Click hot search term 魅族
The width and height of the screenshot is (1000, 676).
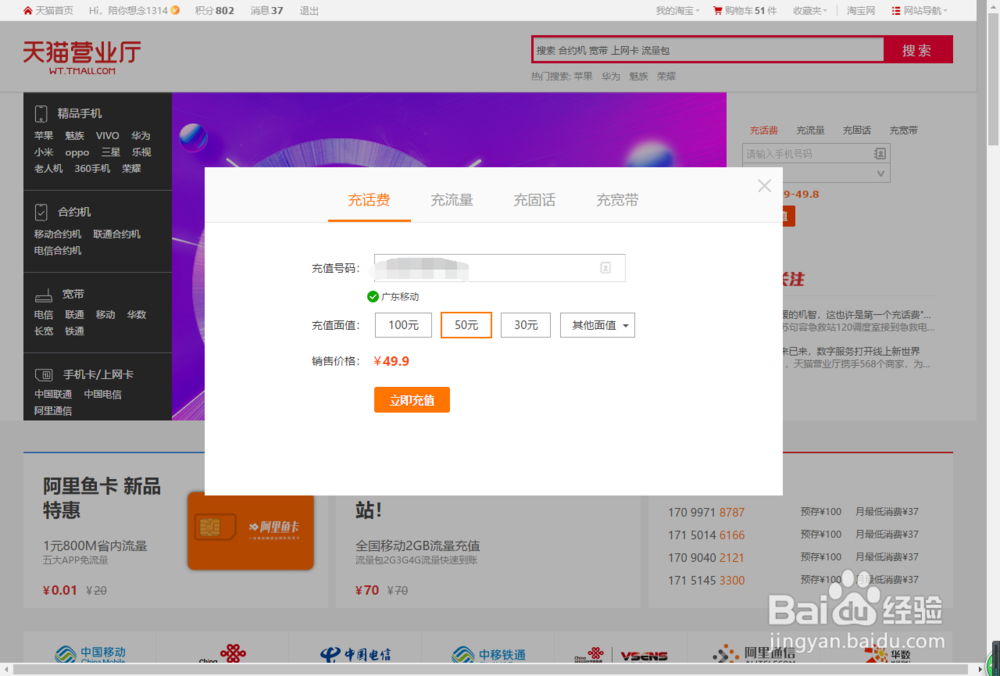pyautogui.click(x=638, y=76)
